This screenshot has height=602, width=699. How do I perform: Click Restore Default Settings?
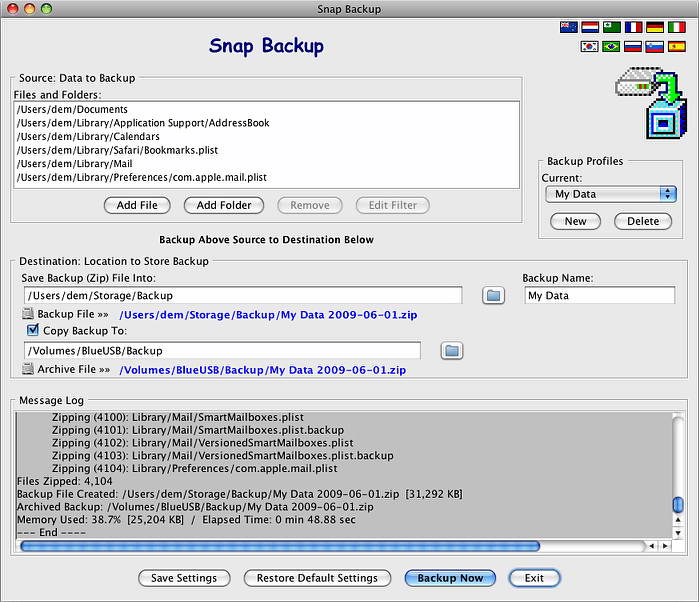(x=317, y=578)
